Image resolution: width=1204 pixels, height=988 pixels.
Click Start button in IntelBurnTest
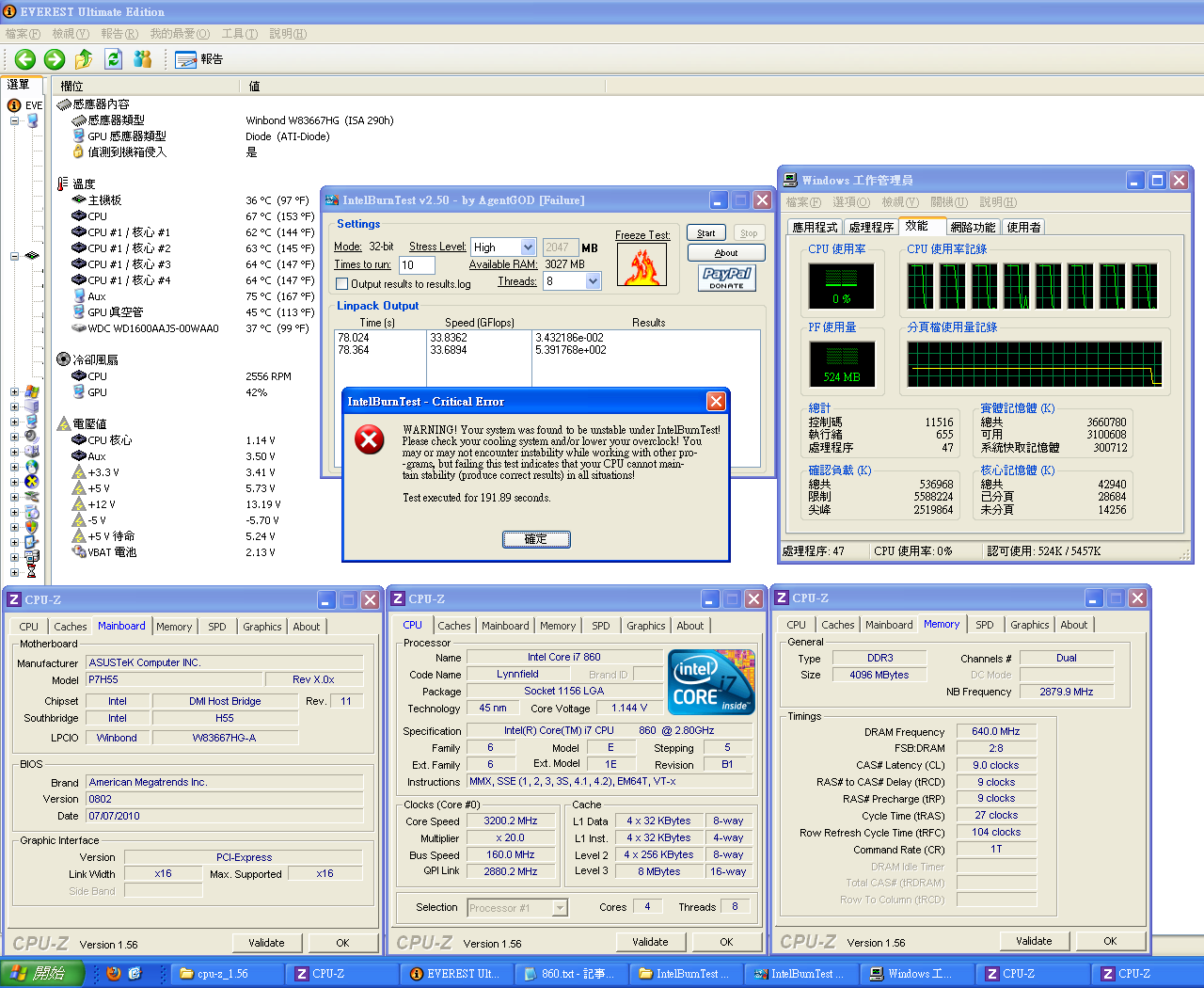click(706, 233)
